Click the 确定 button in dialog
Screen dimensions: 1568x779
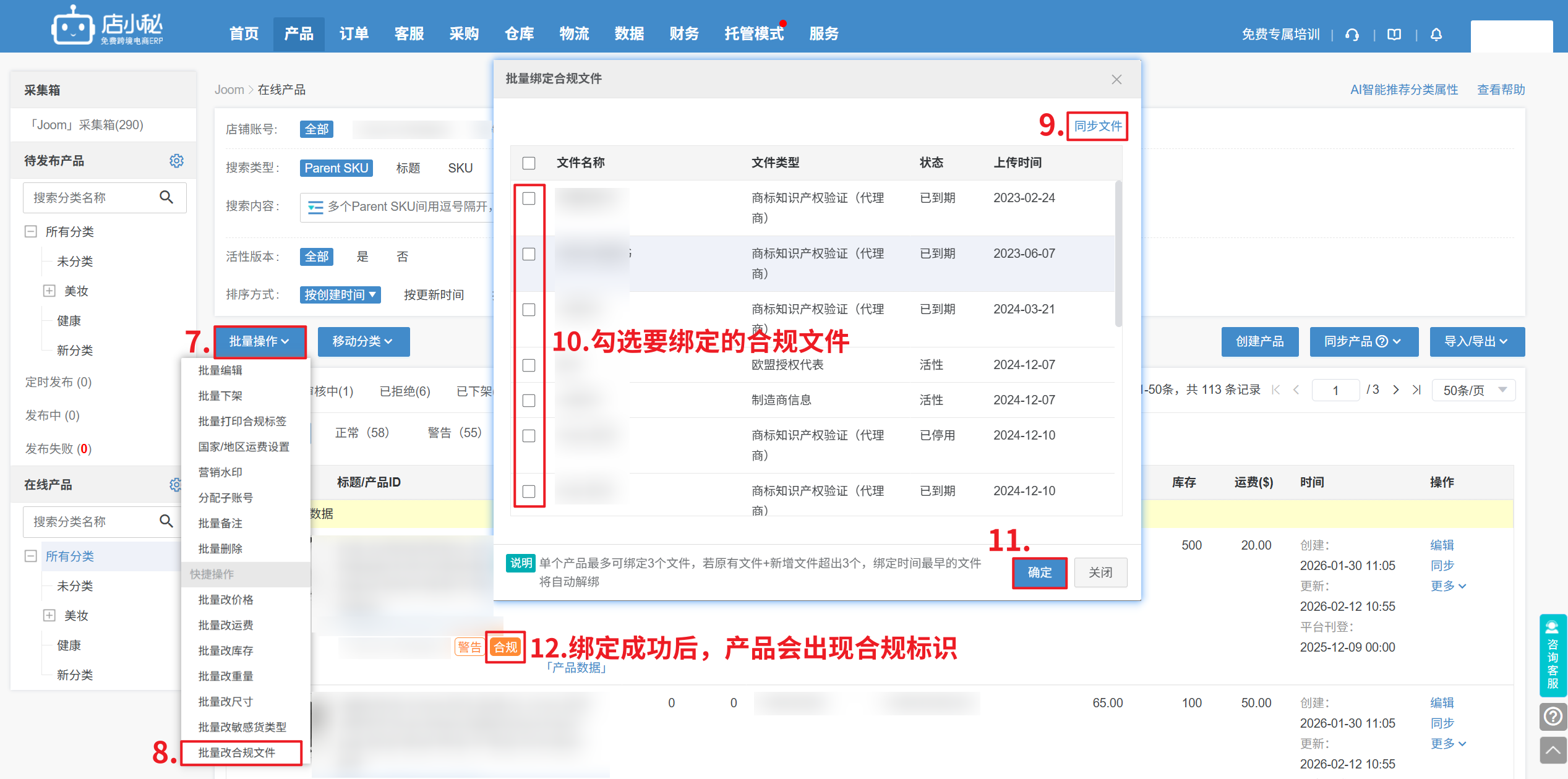(1039, 573)
